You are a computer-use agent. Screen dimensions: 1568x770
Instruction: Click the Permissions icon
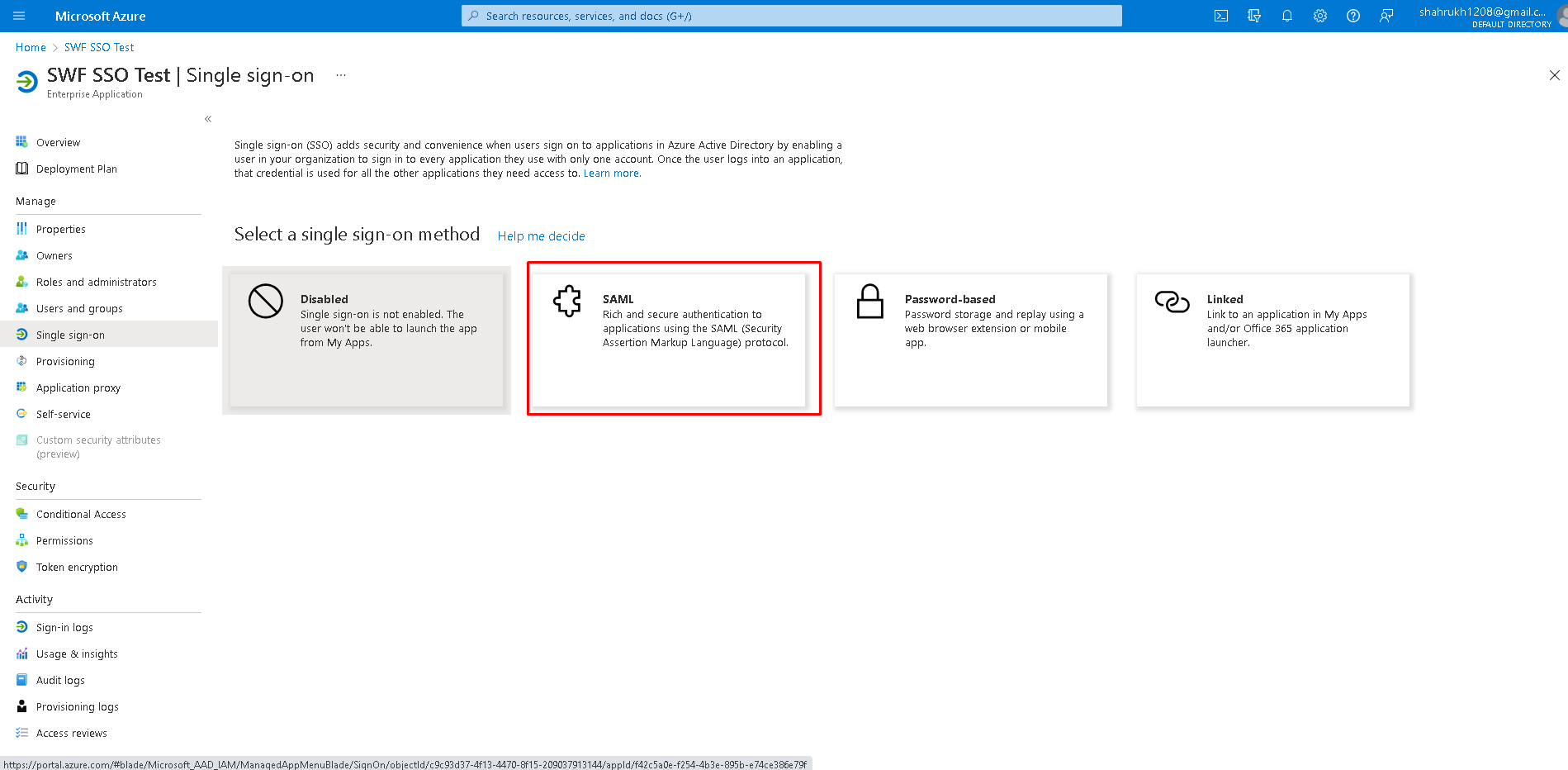(x=22, y=540)
